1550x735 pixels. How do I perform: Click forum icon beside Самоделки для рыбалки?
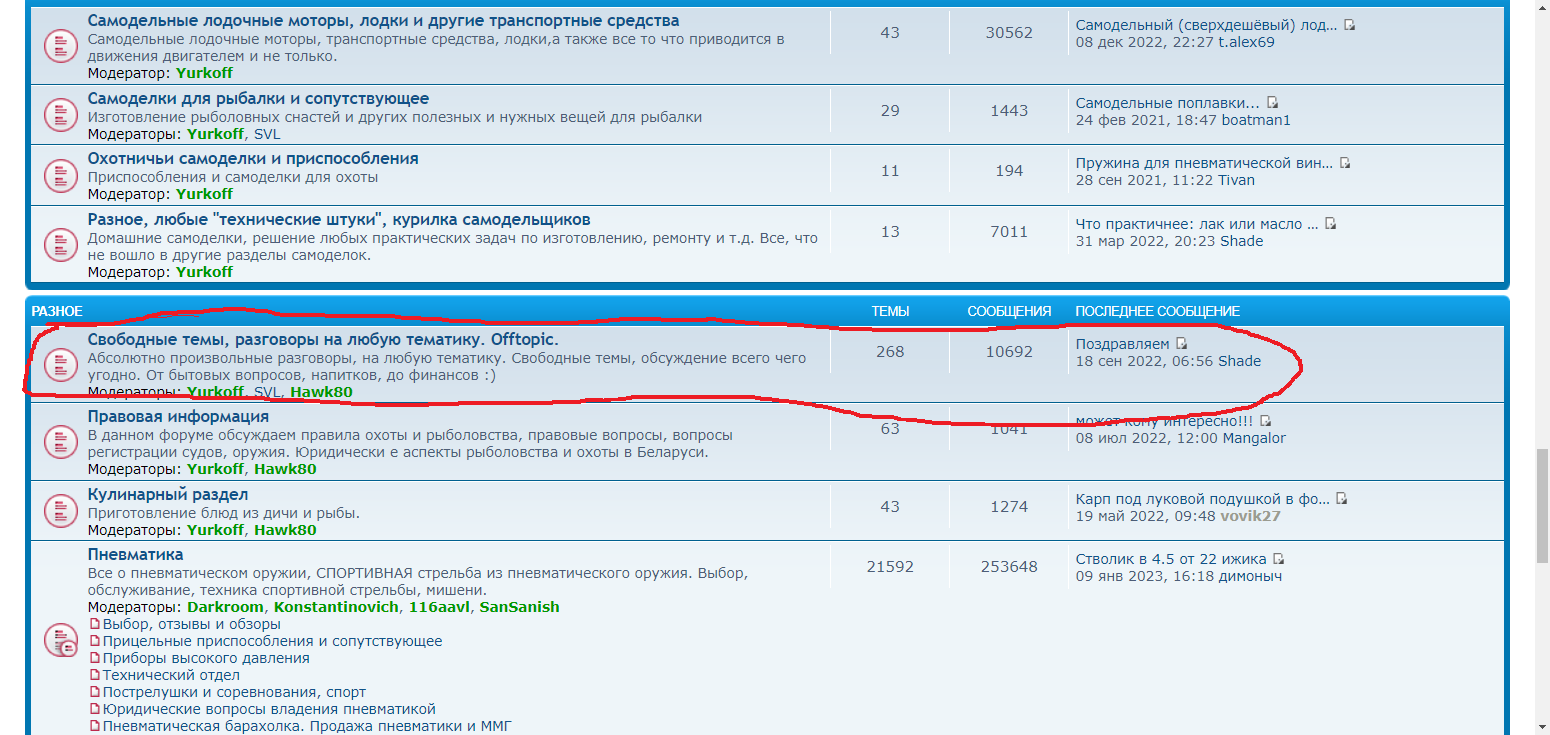point(61,114)
